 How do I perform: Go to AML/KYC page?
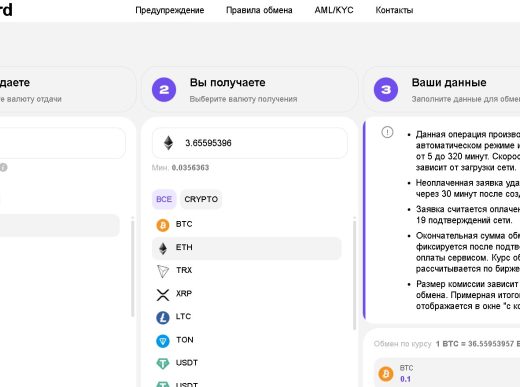pyautogui.click(x=334, y=10)
